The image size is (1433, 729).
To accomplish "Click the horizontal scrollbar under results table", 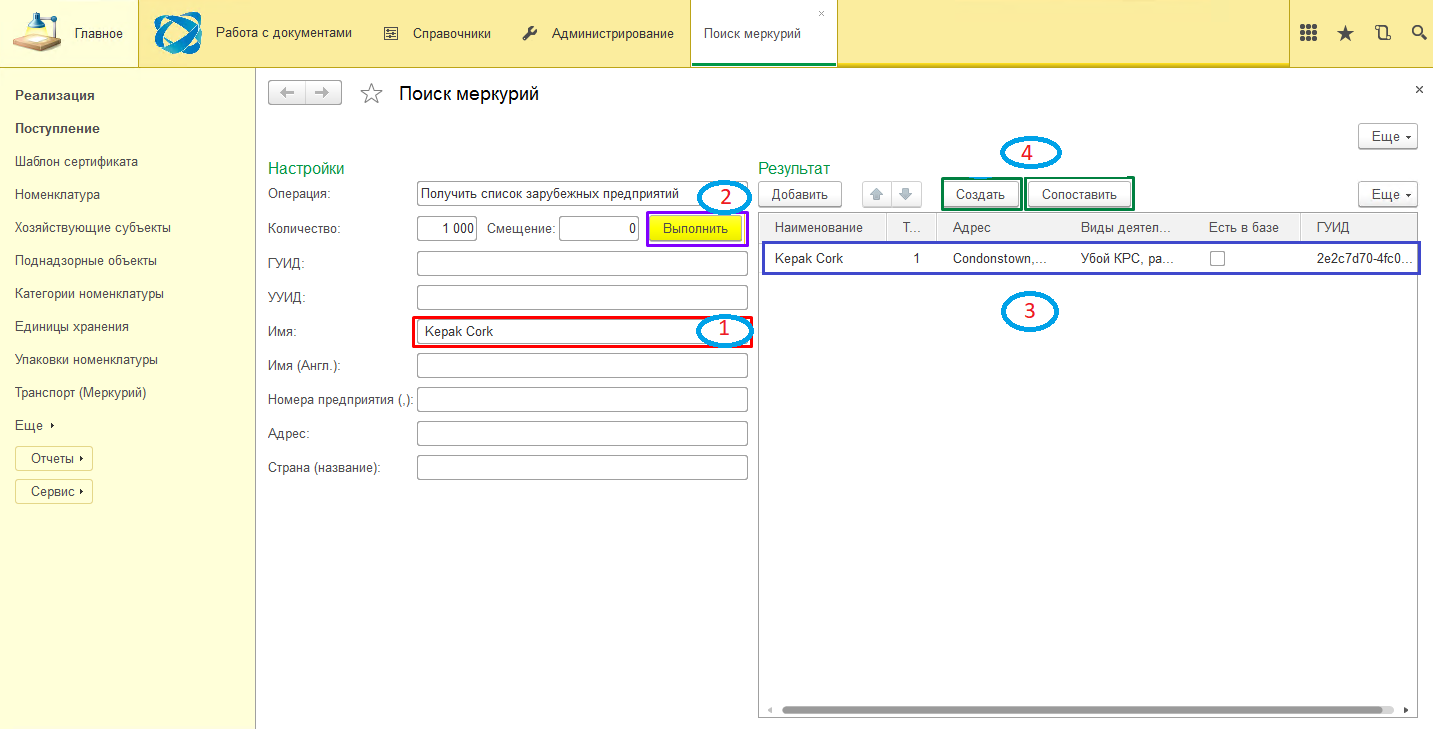I will 1082,710.
